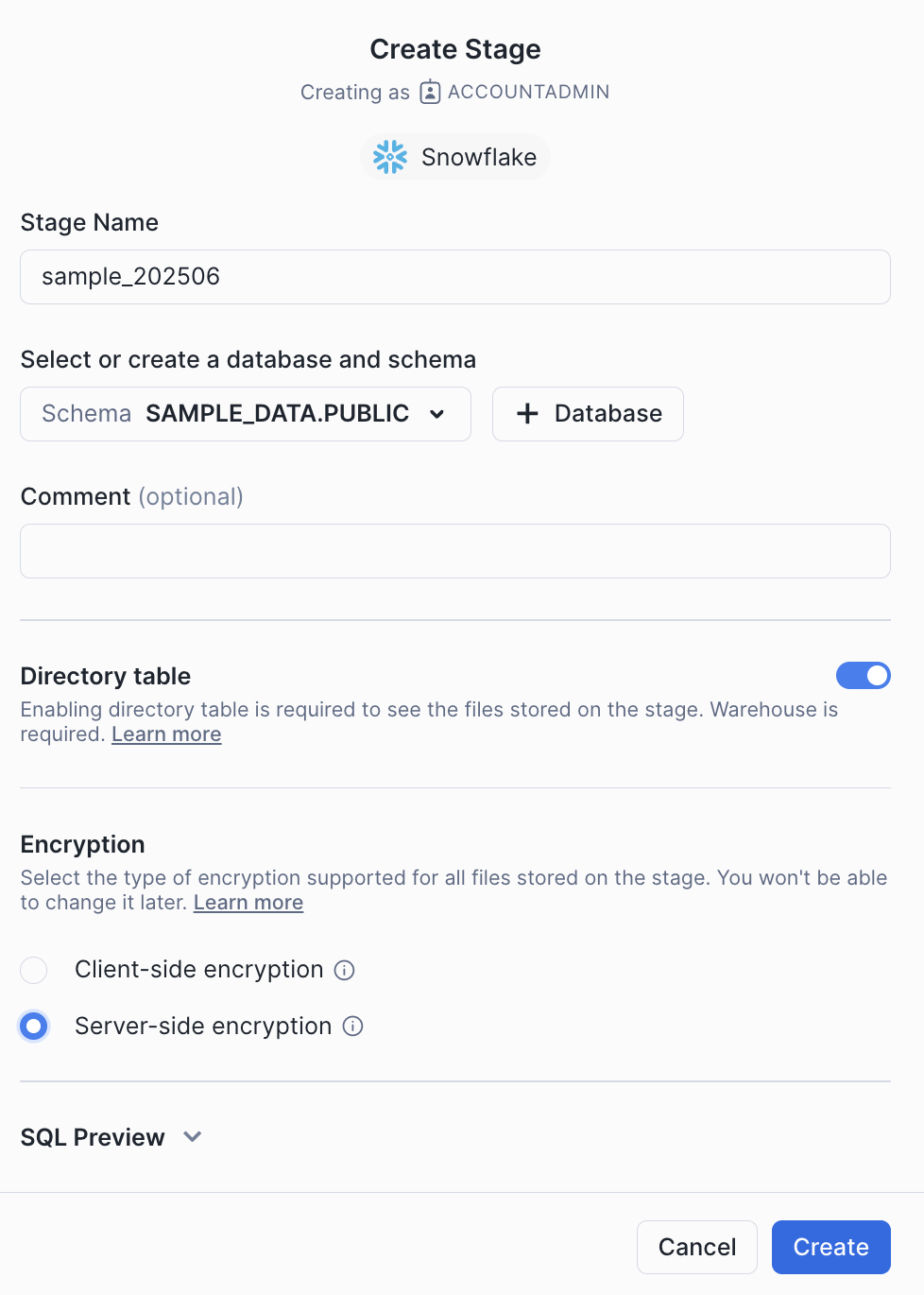924x1295 pixels.
Task: Select Server-side encryption radio button
Action: [34, 1026]
